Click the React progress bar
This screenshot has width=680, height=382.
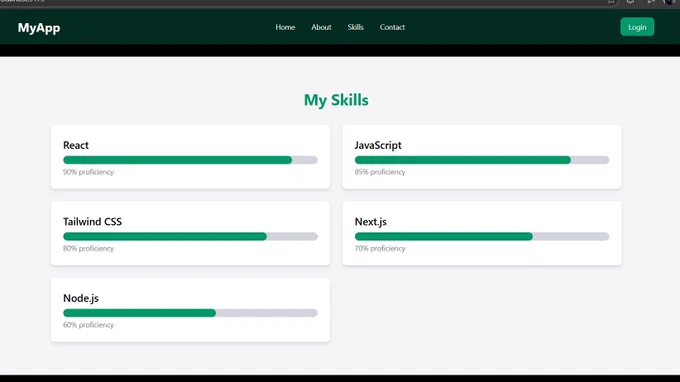[x=190, y=160]
